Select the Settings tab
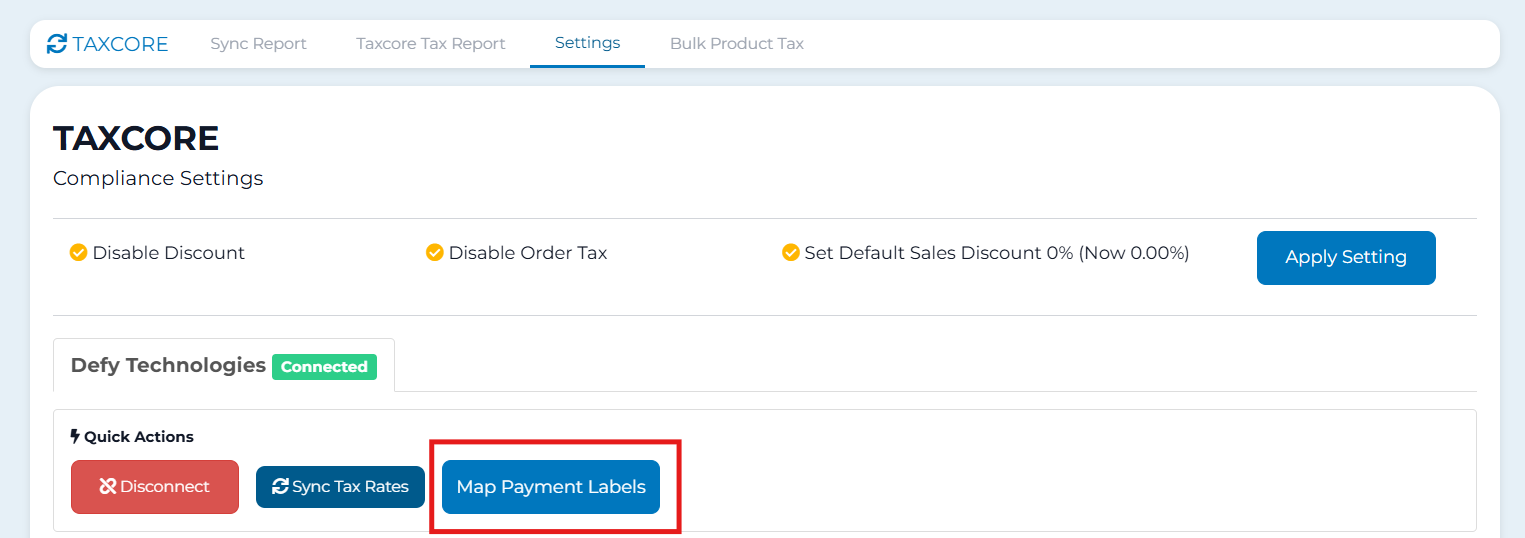 point(587,43)
